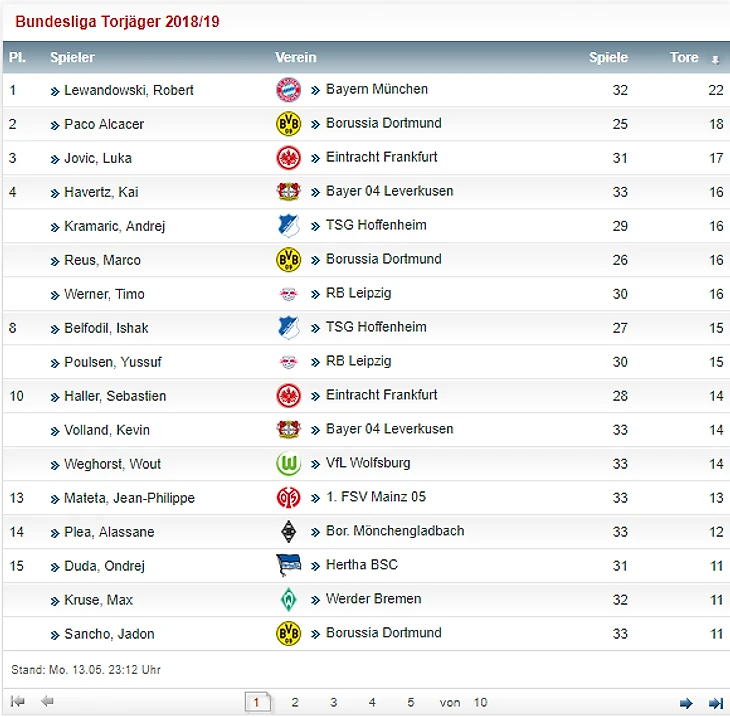The height and width of the screenshot is (717, 730).
Task: Go to first page arrow
Action: (x=18, y=701)
